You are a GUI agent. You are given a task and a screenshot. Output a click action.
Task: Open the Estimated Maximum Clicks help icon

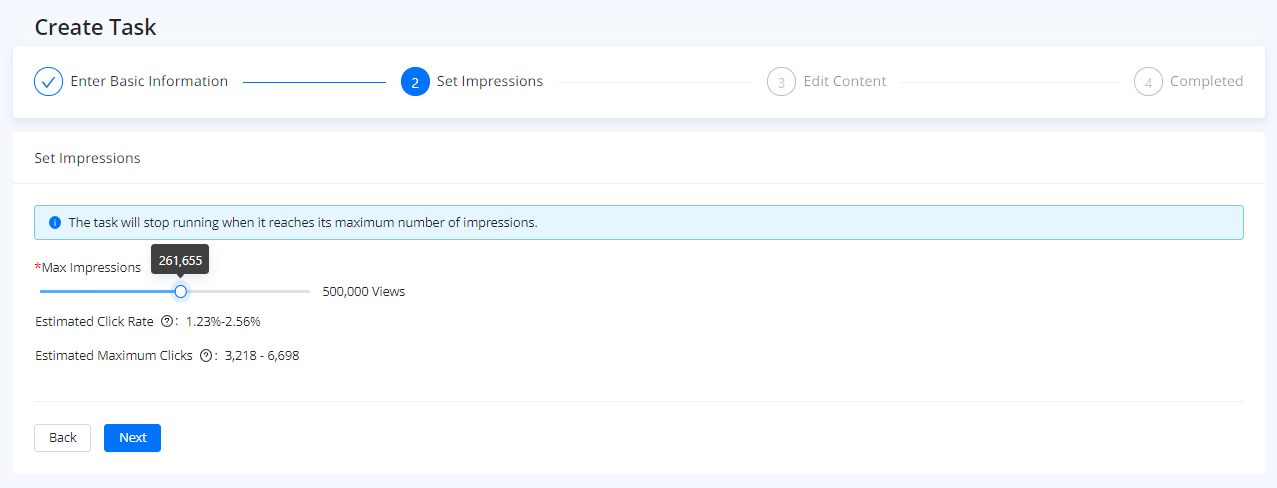point(206,355)
